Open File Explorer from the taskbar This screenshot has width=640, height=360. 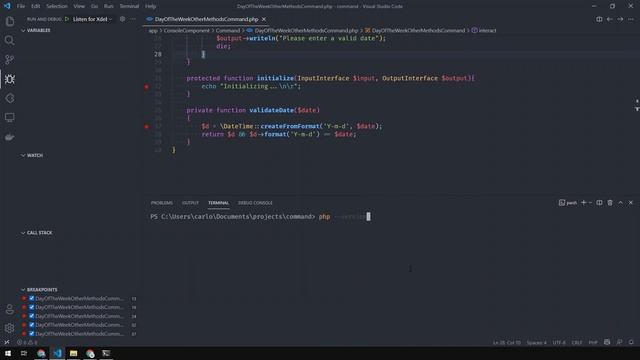tap(73, 353)
